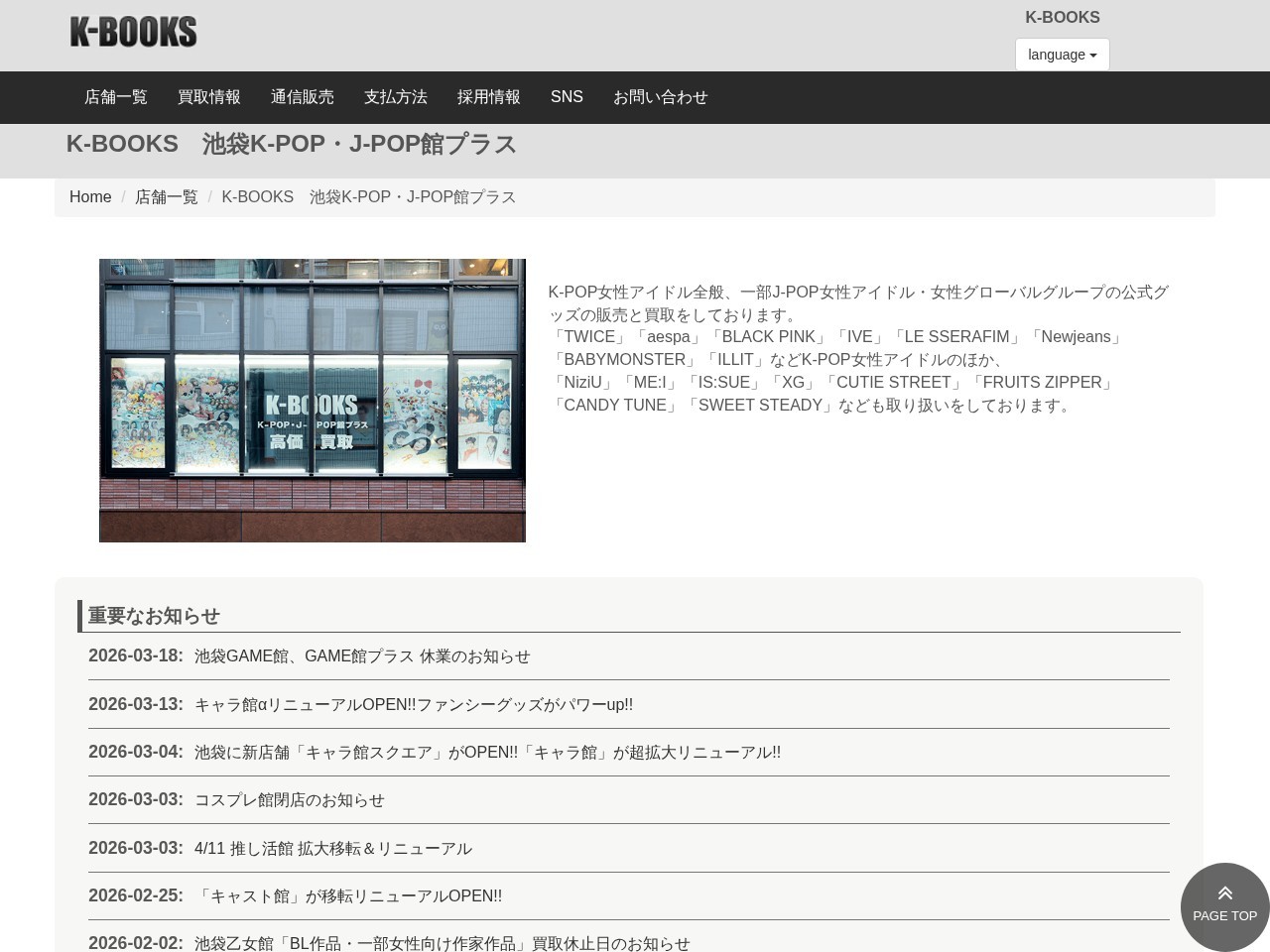Click the K-BOOKS header text link
The height and width of the screenshot is (952, 1270).
1063,17
